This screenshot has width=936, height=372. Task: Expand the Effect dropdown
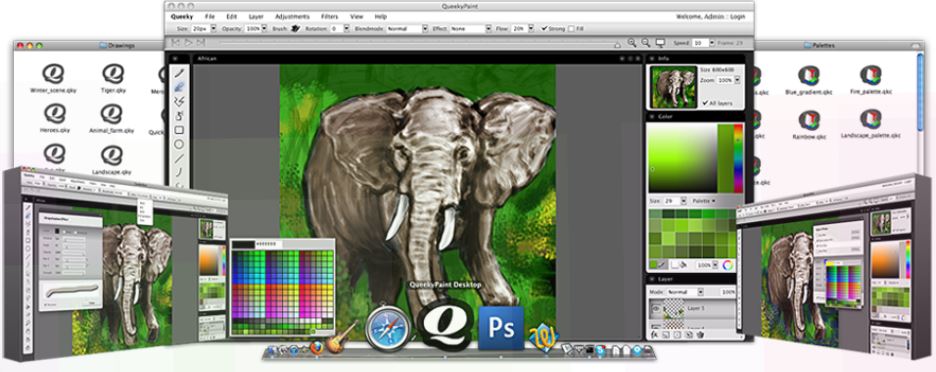tap(471, 29)
